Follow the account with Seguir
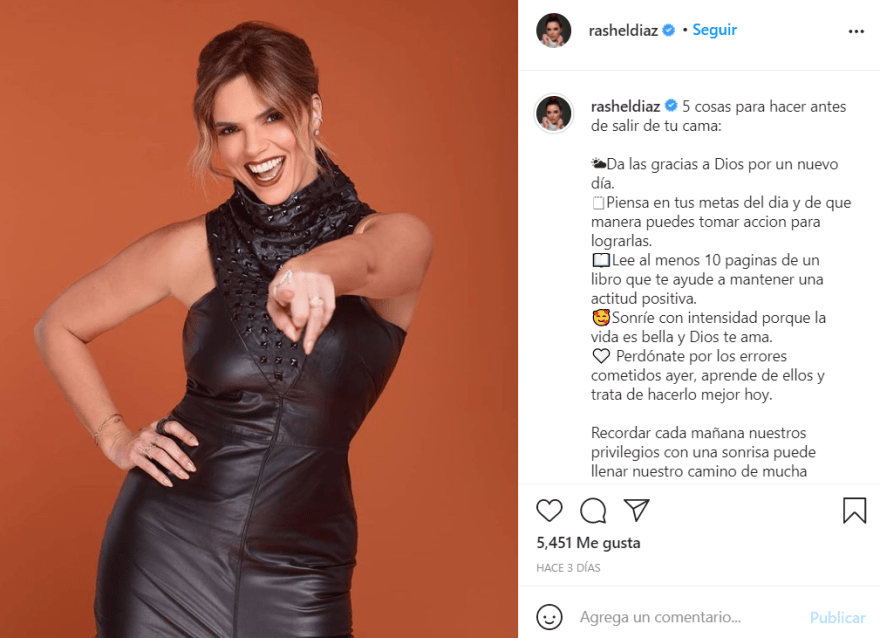Screen dimensions: 880x638 (714, 30)
